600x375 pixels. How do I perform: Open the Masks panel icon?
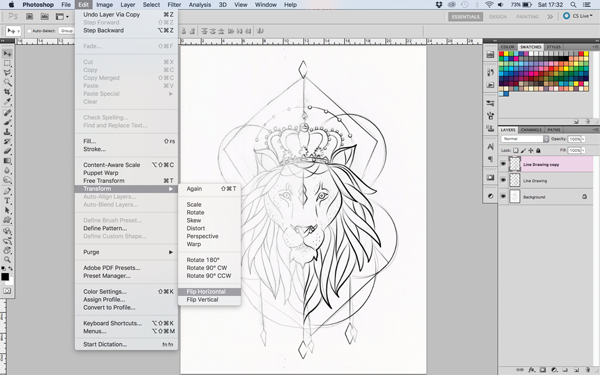tap(490, 178)
